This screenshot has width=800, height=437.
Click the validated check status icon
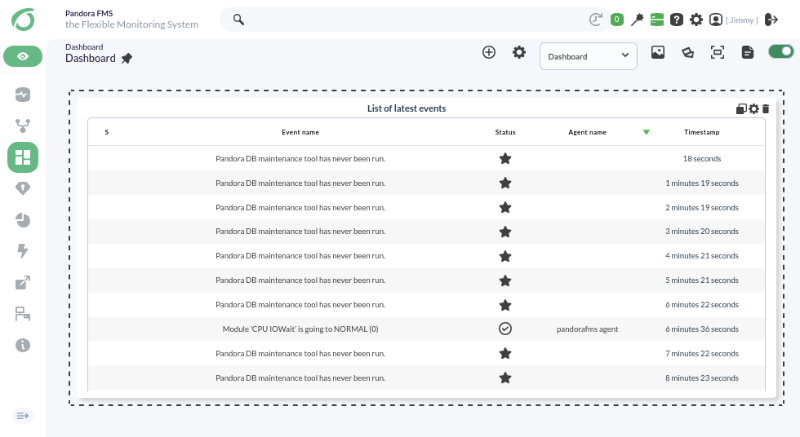pyautogui.click(x=505, y=329)
